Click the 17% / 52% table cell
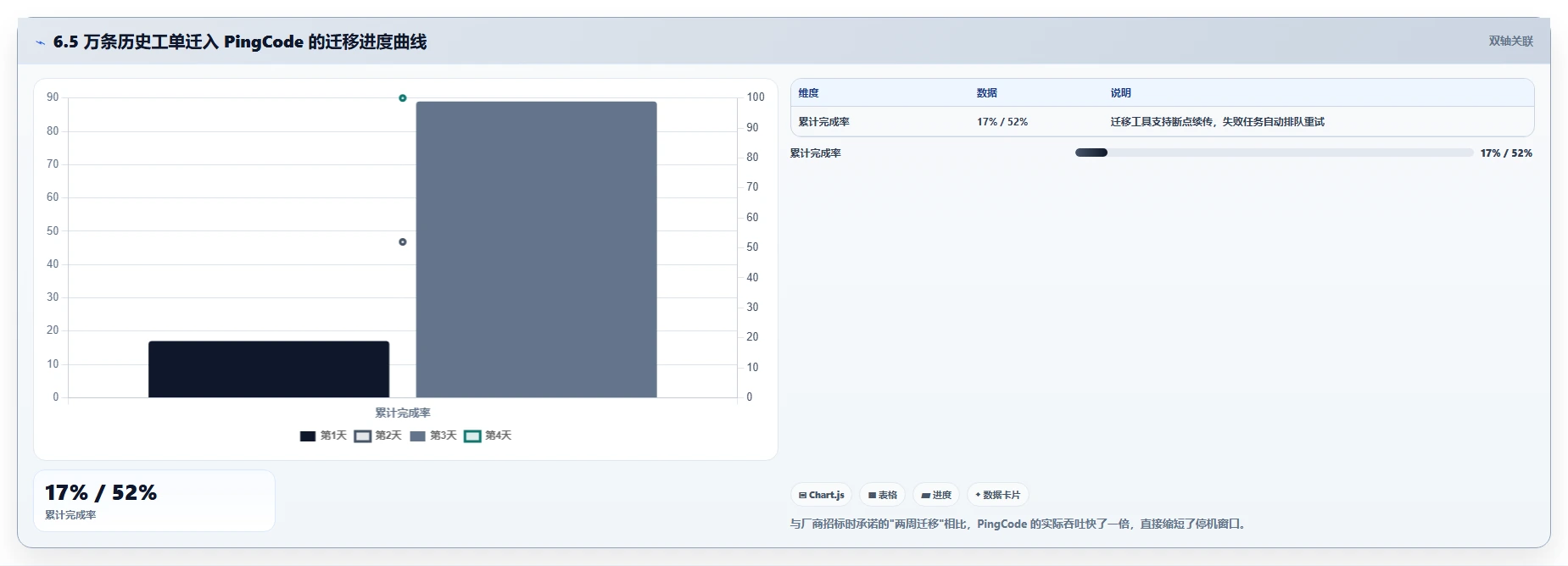Image resolution: width=1568 pixels, height=566 pixels. [1002, 122]
